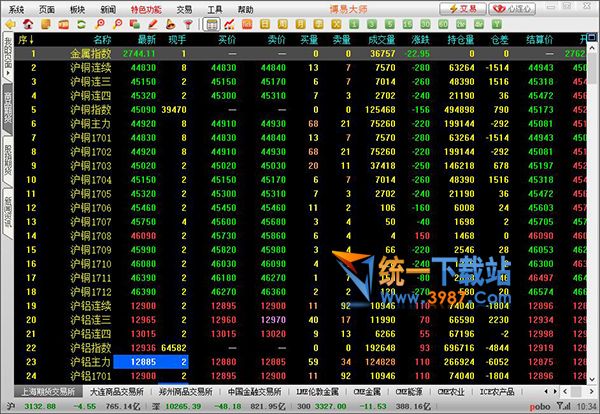Screen dimensions: 600x414
Task: Select the 沪铜1708 row
Action: point(300,236)
